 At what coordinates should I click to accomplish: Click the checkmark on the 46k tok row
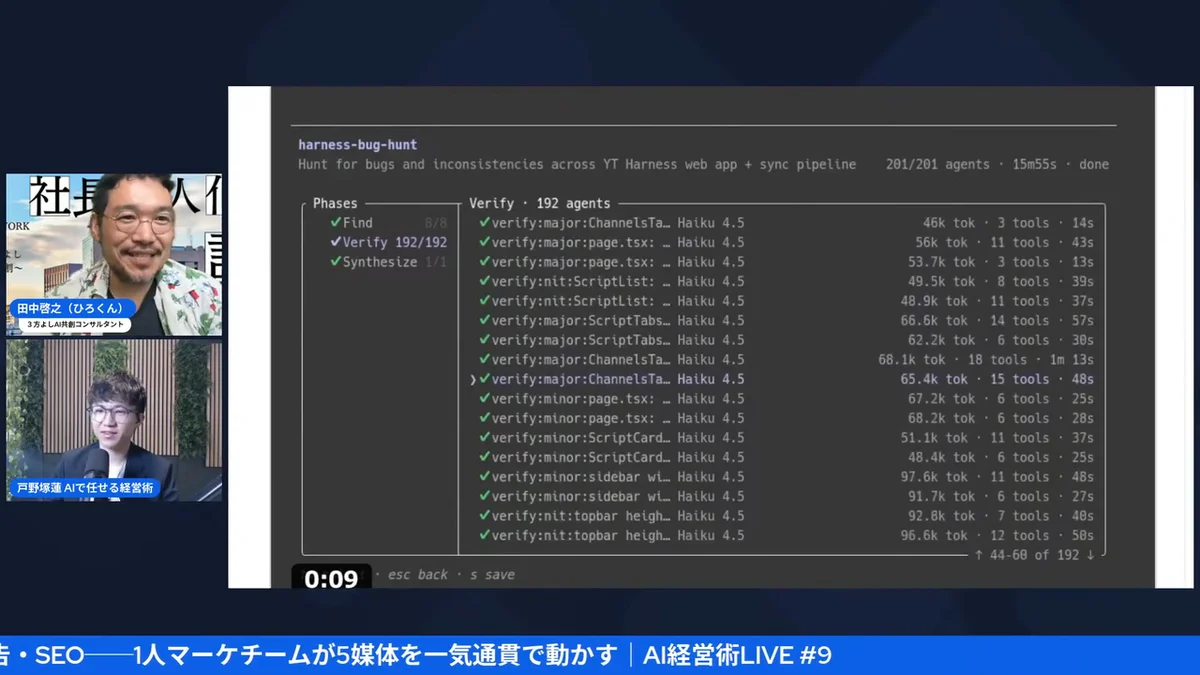pos(484,223)
